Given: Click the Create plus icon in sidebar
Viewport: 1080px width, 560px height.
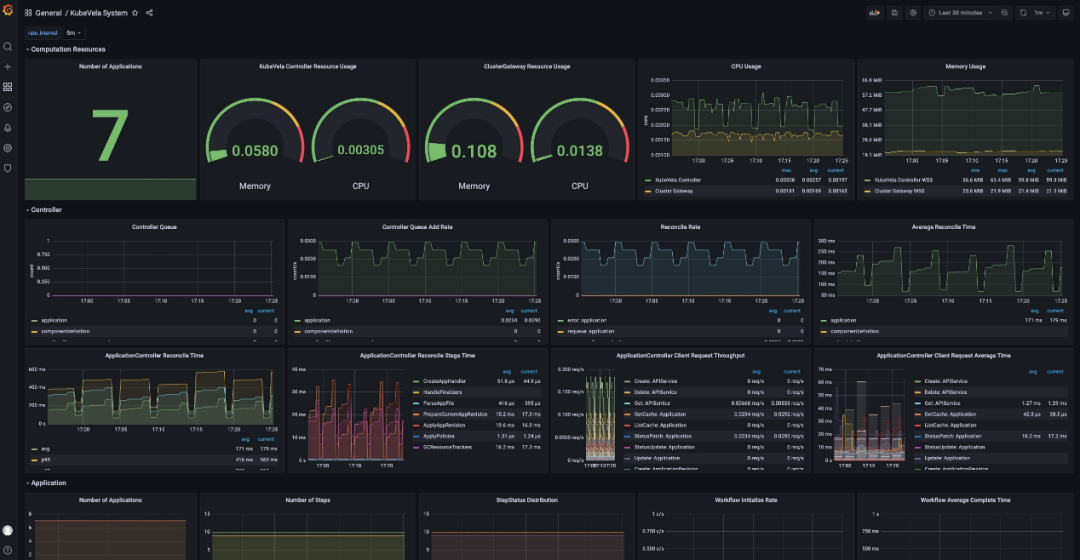Looking at the screenshot, I should coord(7,66).
